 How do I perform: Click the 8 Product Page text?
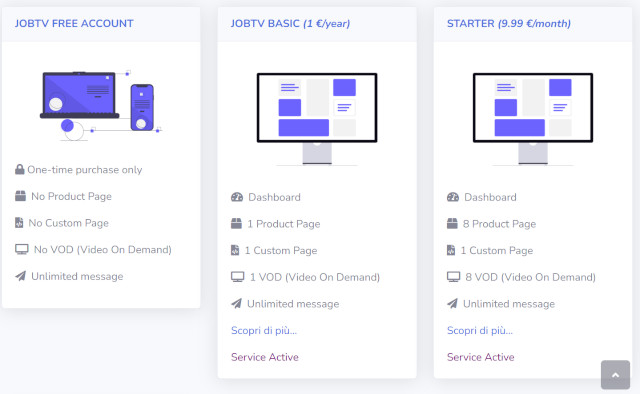click(x=500, y=224)
